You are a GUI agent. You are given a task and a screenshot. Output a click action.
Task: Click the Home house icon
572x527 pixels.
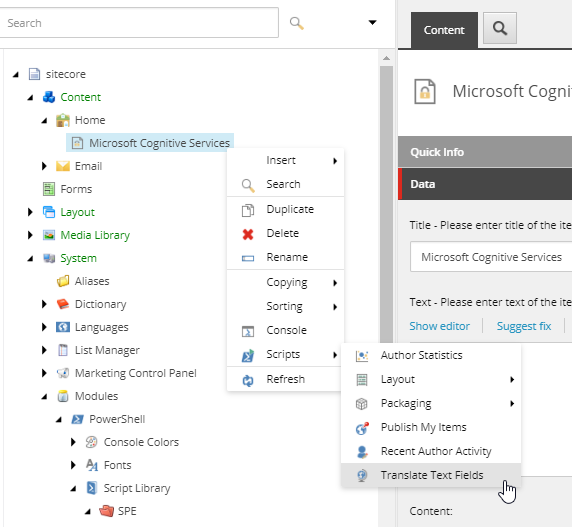coord(63,120)
